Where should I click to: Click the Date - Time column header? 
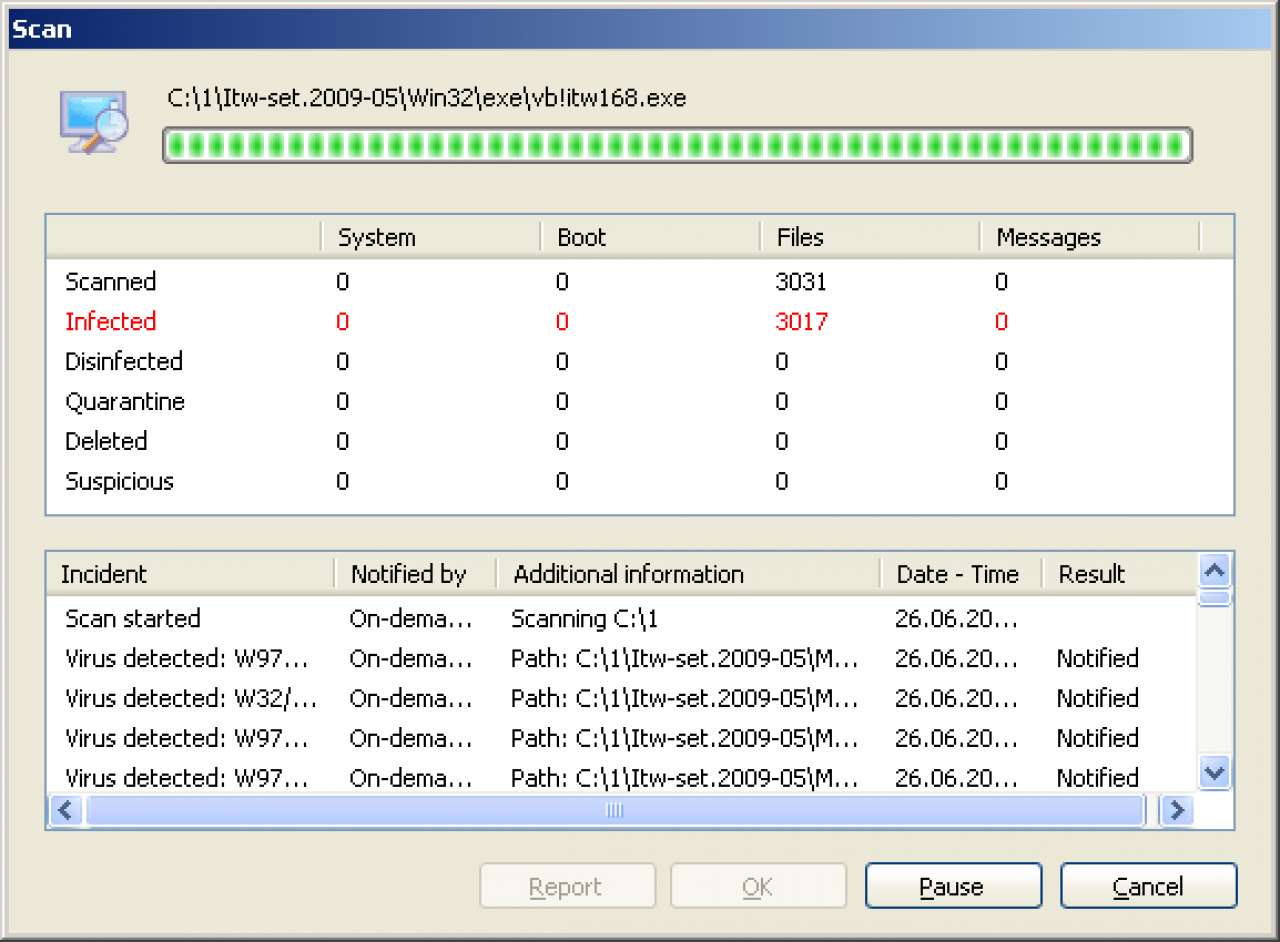click(962, 574)
